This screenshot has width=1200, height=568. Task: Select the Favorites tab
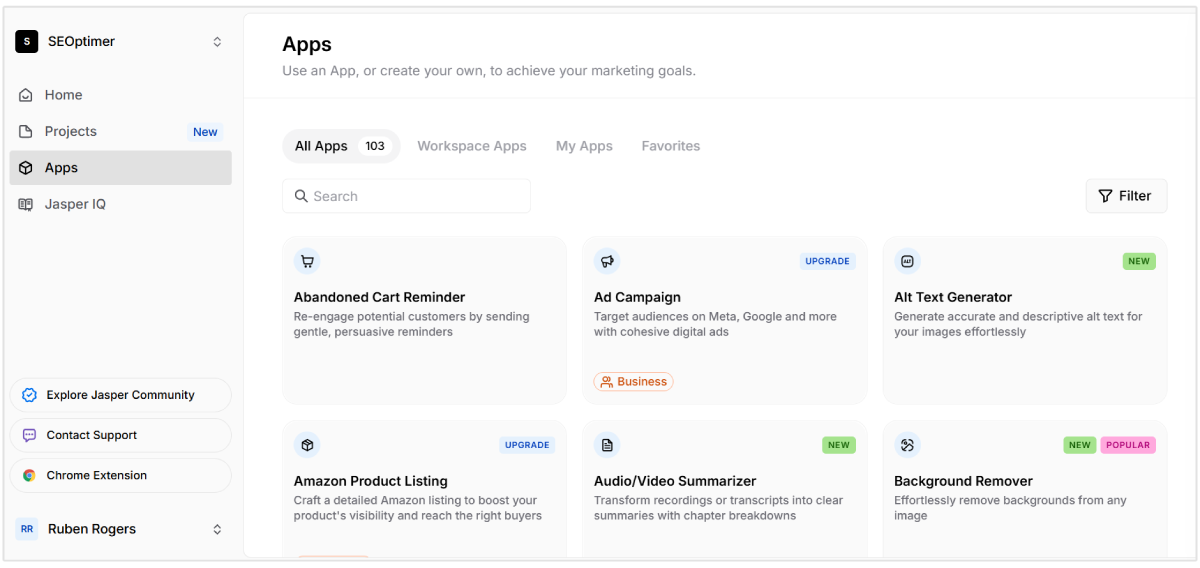click(x=671, y=146)
